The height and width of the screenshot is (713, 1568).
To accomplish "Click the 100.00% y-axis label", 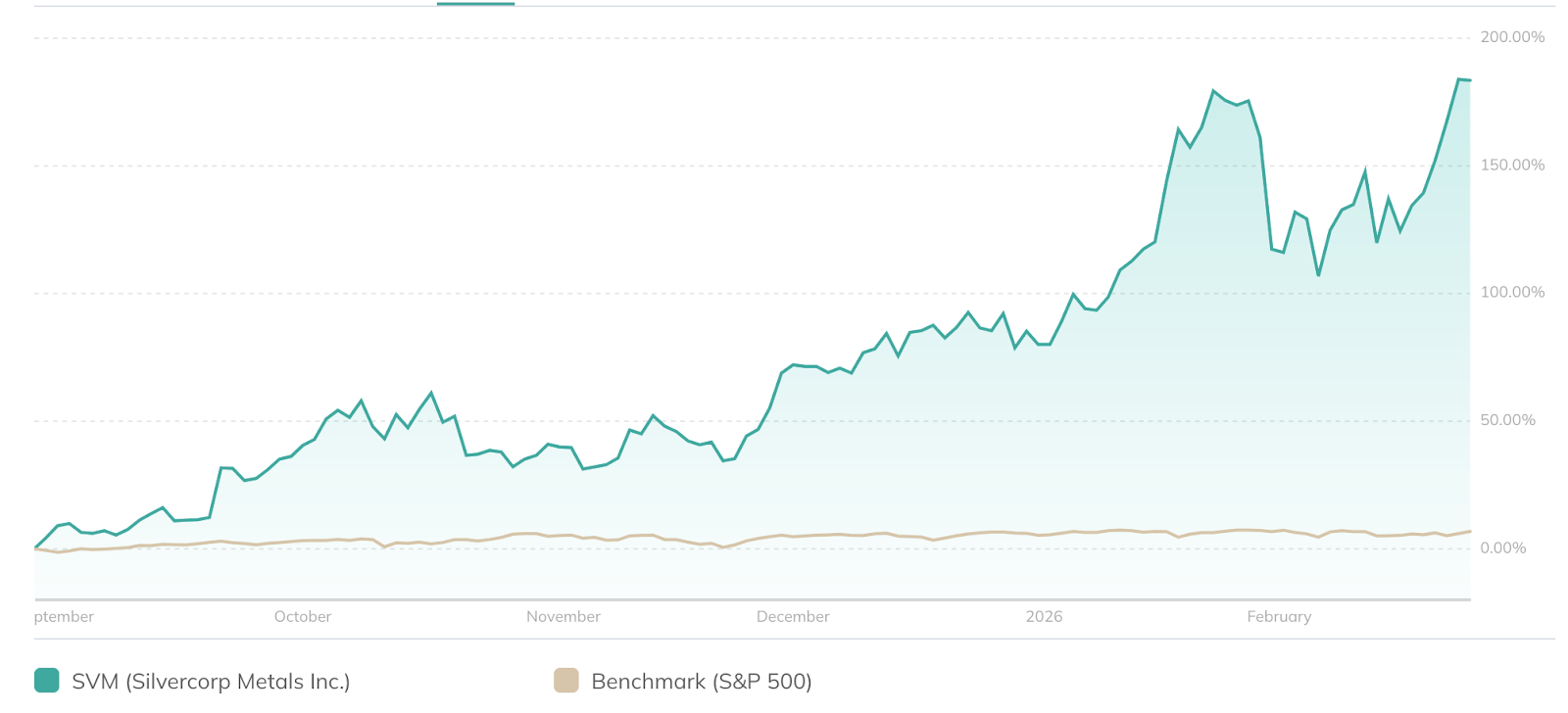I will (1512, 293).
